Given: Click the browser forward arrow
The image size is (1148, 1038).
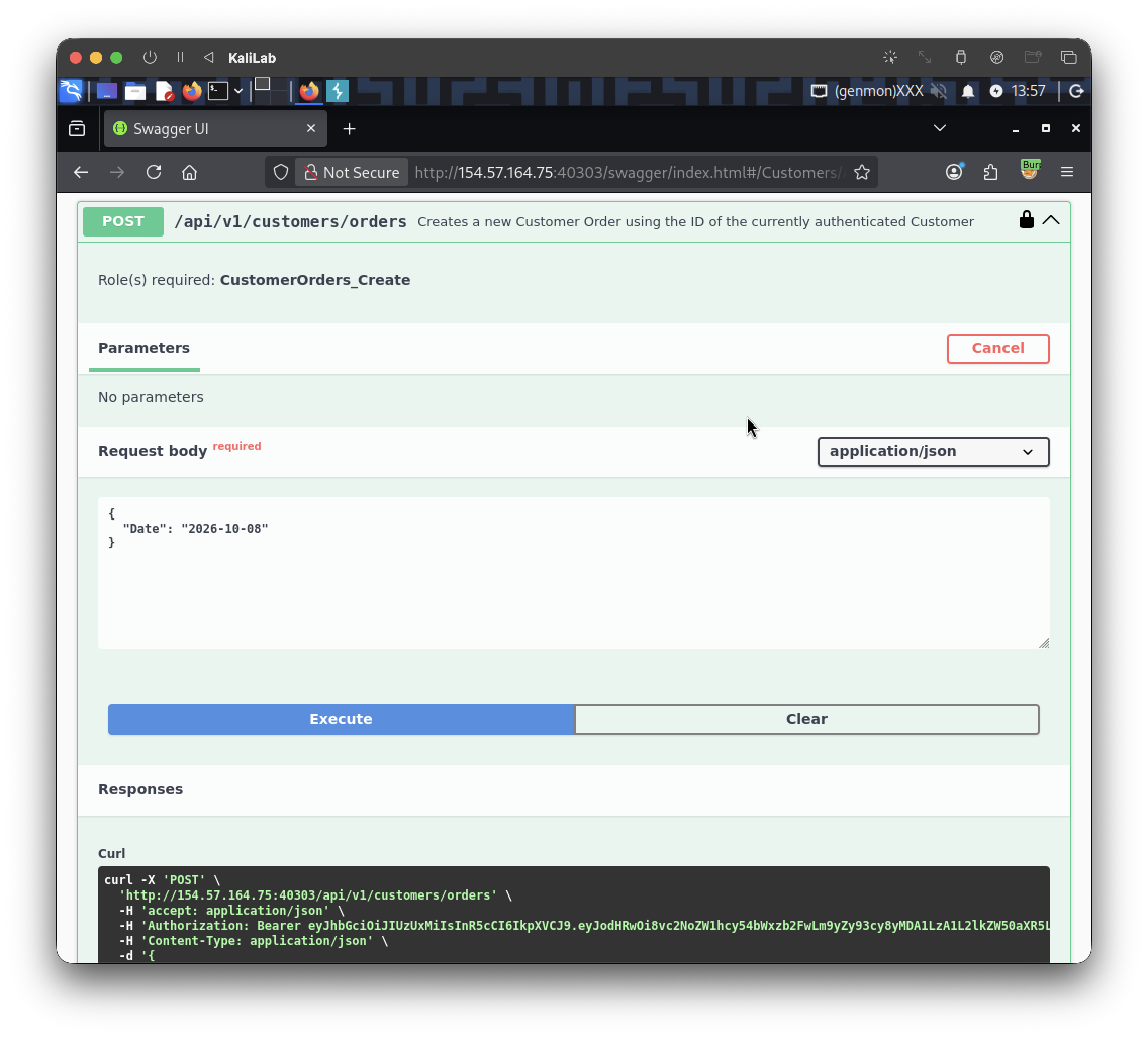Looking at the screenshot, I should [117, 172].
